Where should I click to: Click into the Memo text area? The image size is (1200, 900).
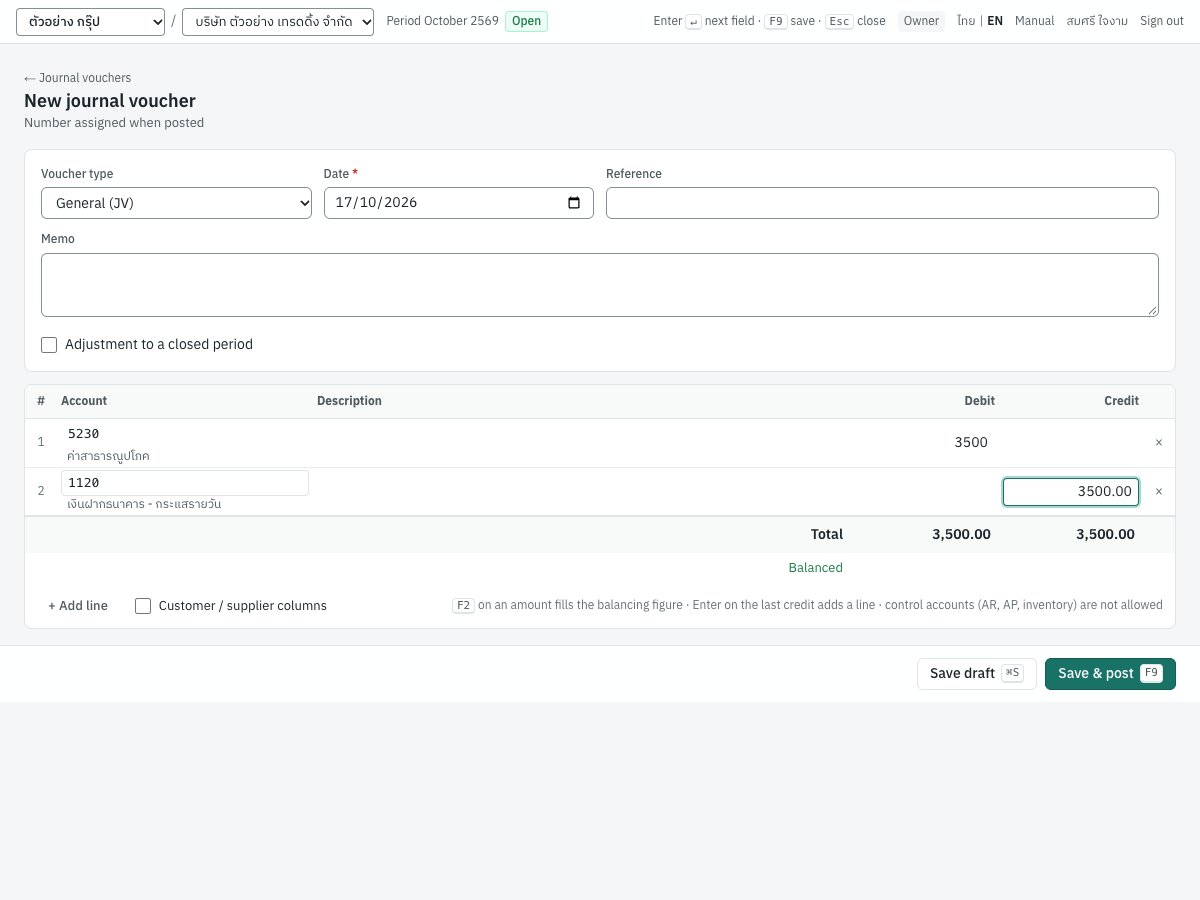(600, 285)
